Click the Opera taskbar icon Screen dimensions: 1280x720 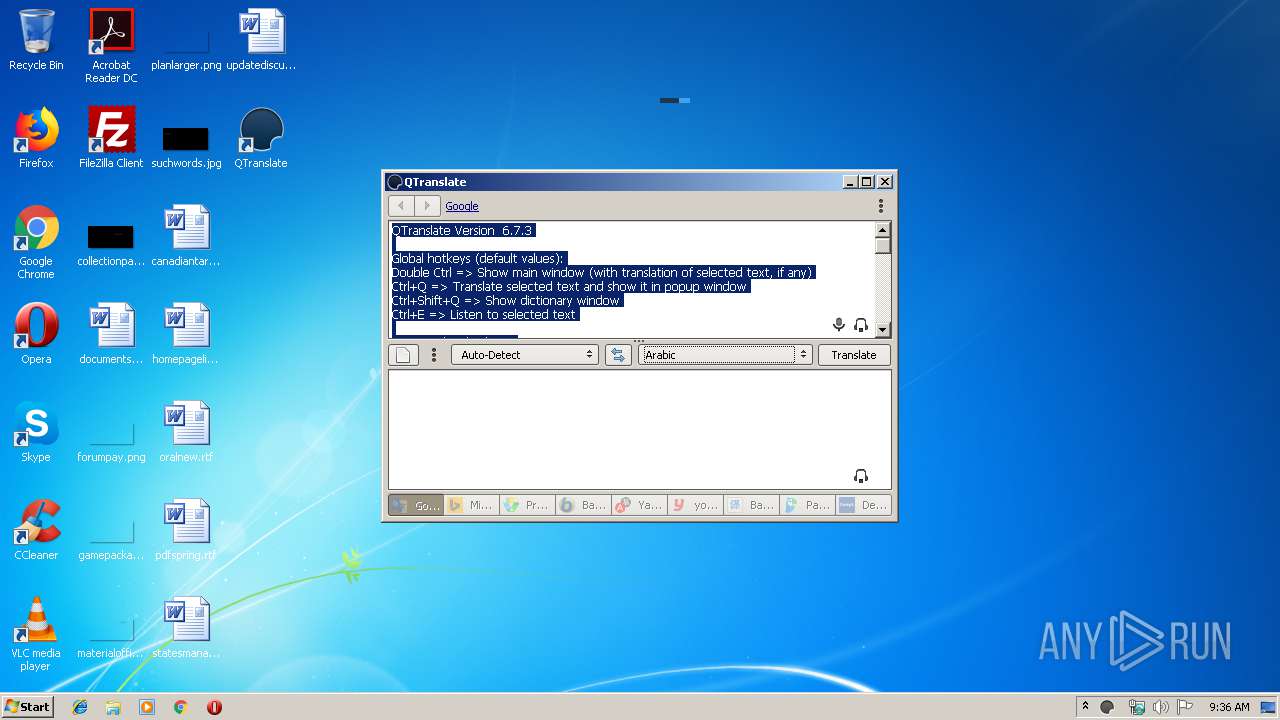[214, 707]
